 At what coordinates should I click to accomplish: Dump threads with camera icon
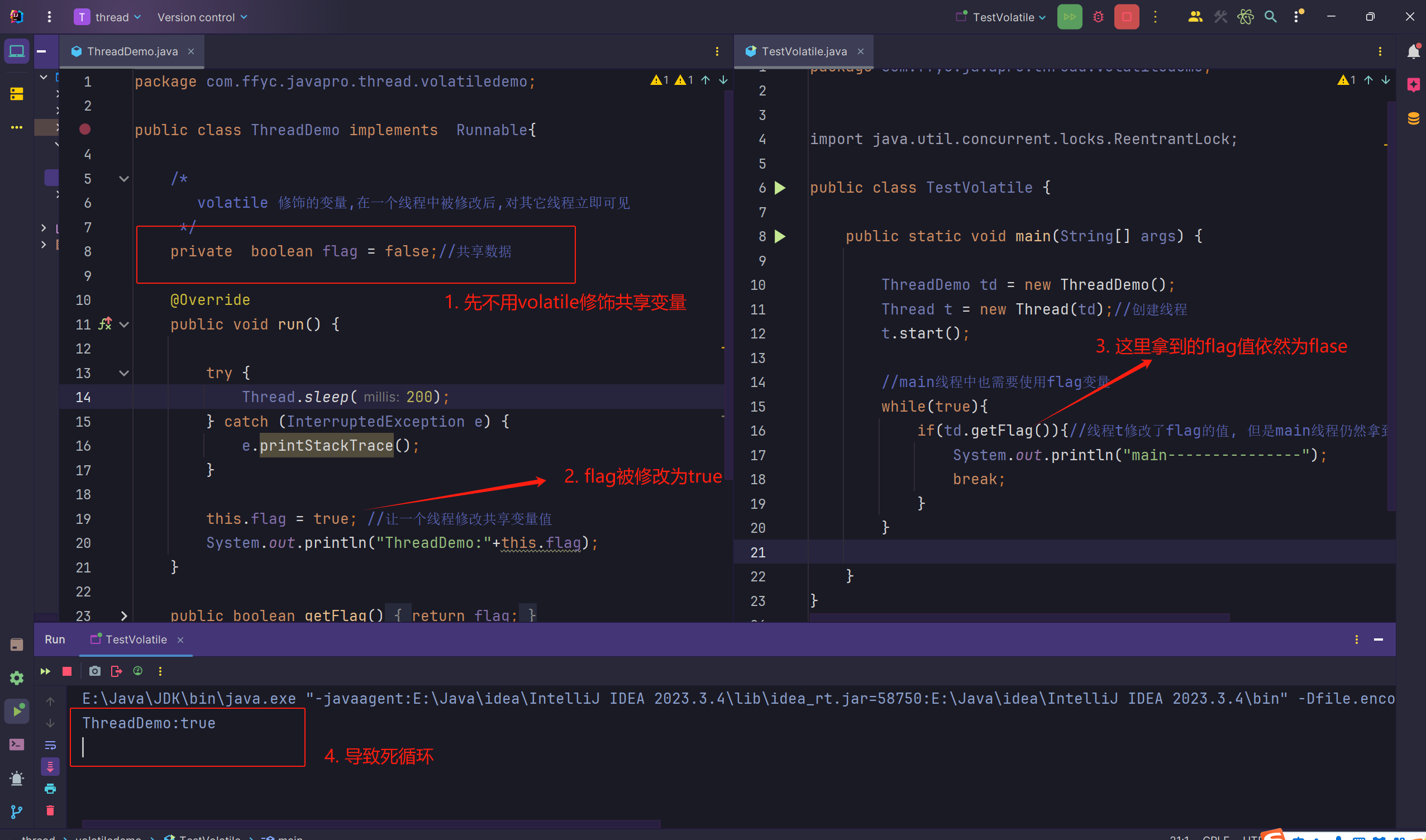coord(94,671)
